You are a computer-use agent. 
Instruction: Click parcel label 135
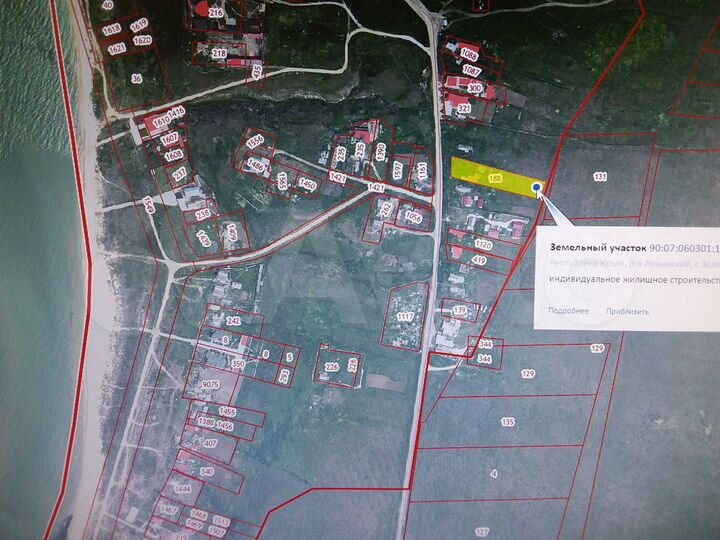tap(507, 422)
